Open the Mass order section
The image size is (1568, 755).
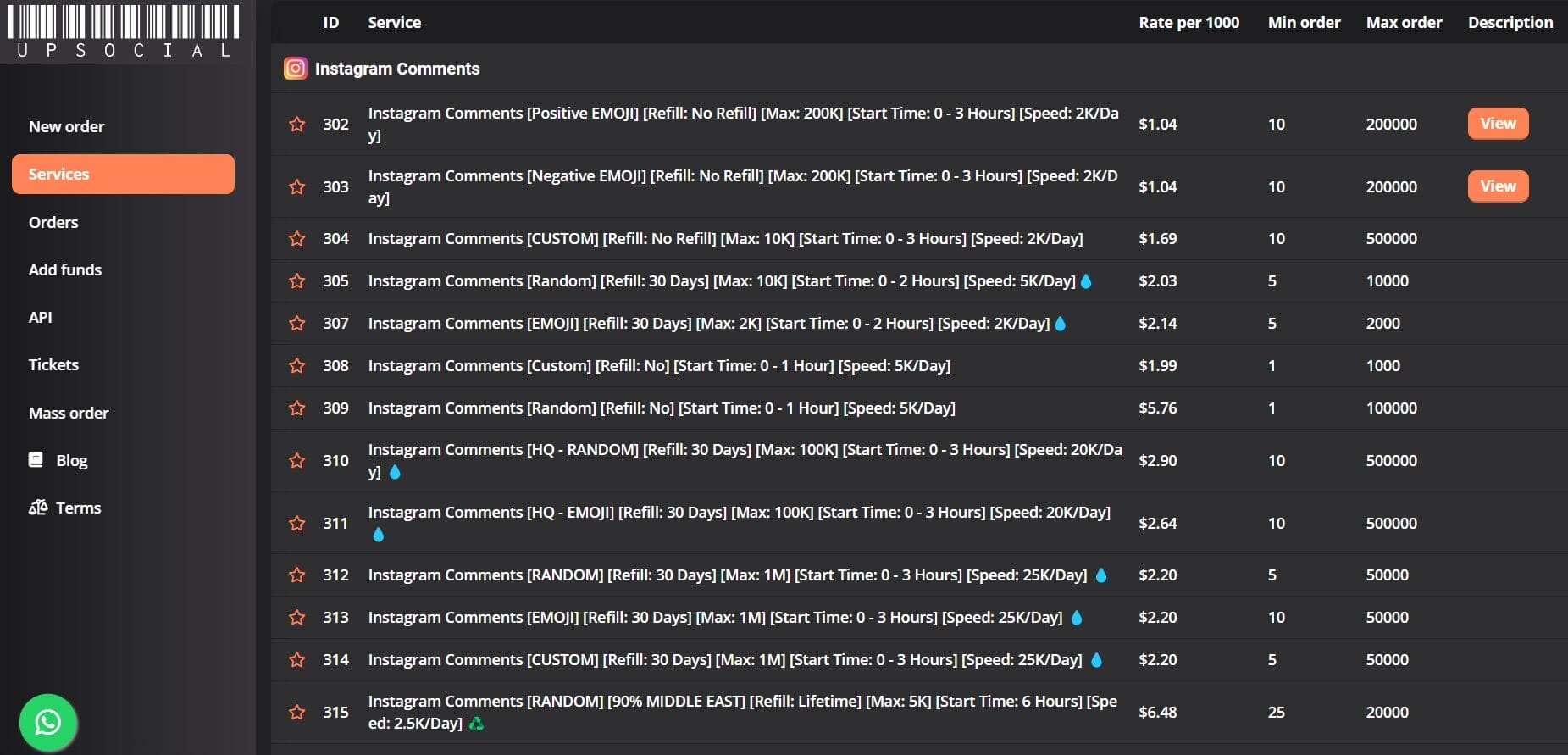click(x=69, y=413)
